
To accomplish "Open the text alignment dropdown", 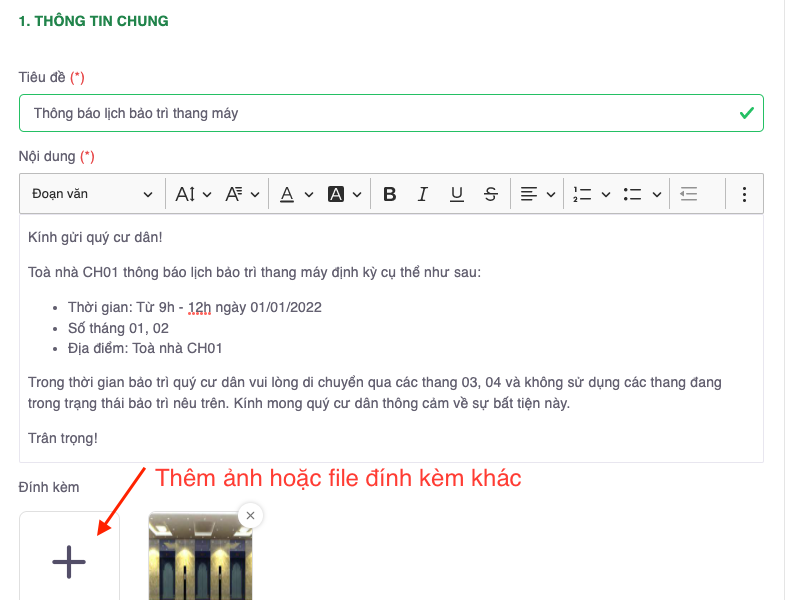I will click(x=537, y=194).
